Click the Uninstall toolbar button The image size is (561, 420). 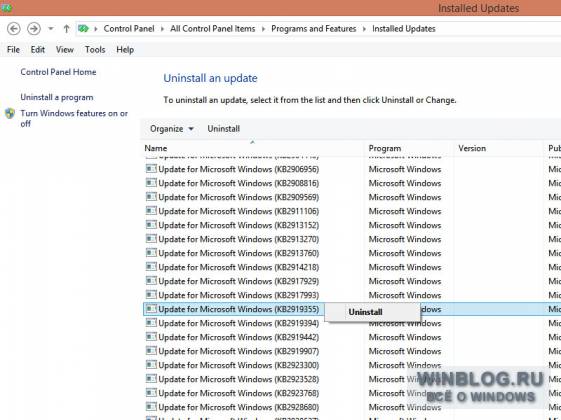tap(224, 129)
